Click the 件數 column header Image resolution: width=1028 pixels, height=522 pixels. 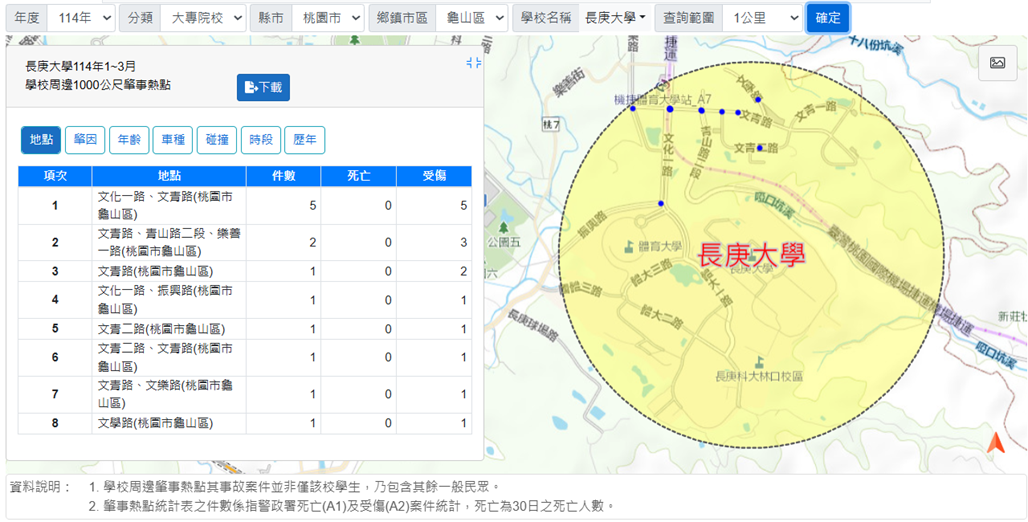pos(284,176)
